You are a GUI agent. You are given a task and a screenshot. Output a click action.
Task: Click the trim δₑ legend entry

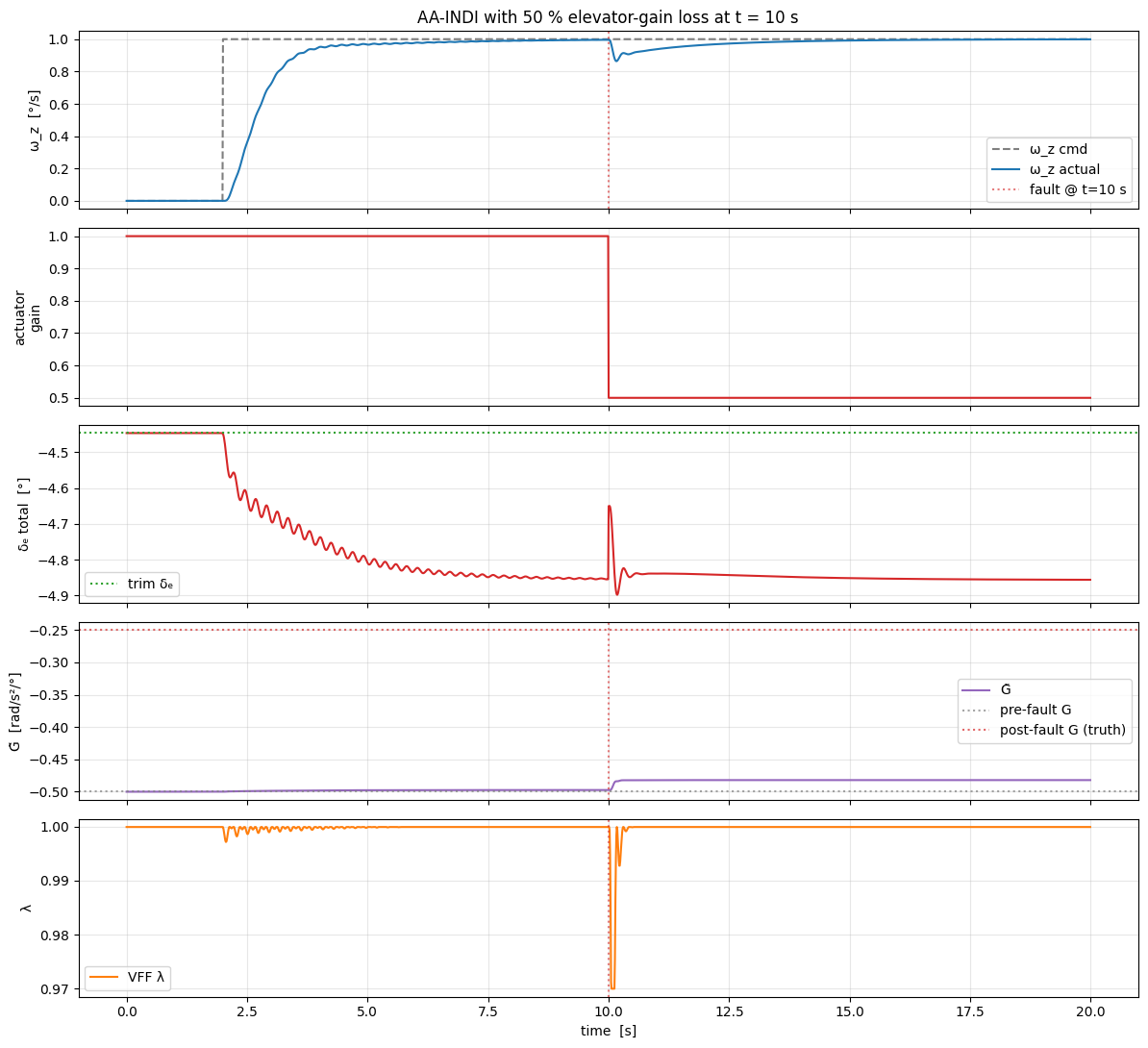(133, 584)
